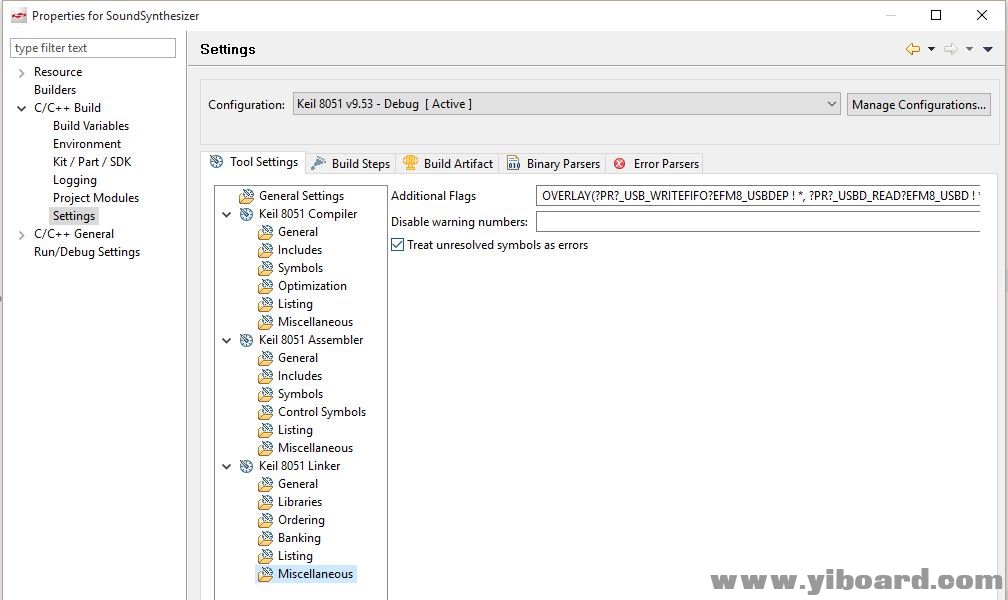Open the back history dropdown arrow

pyautogui.click(x=931, y=49)
